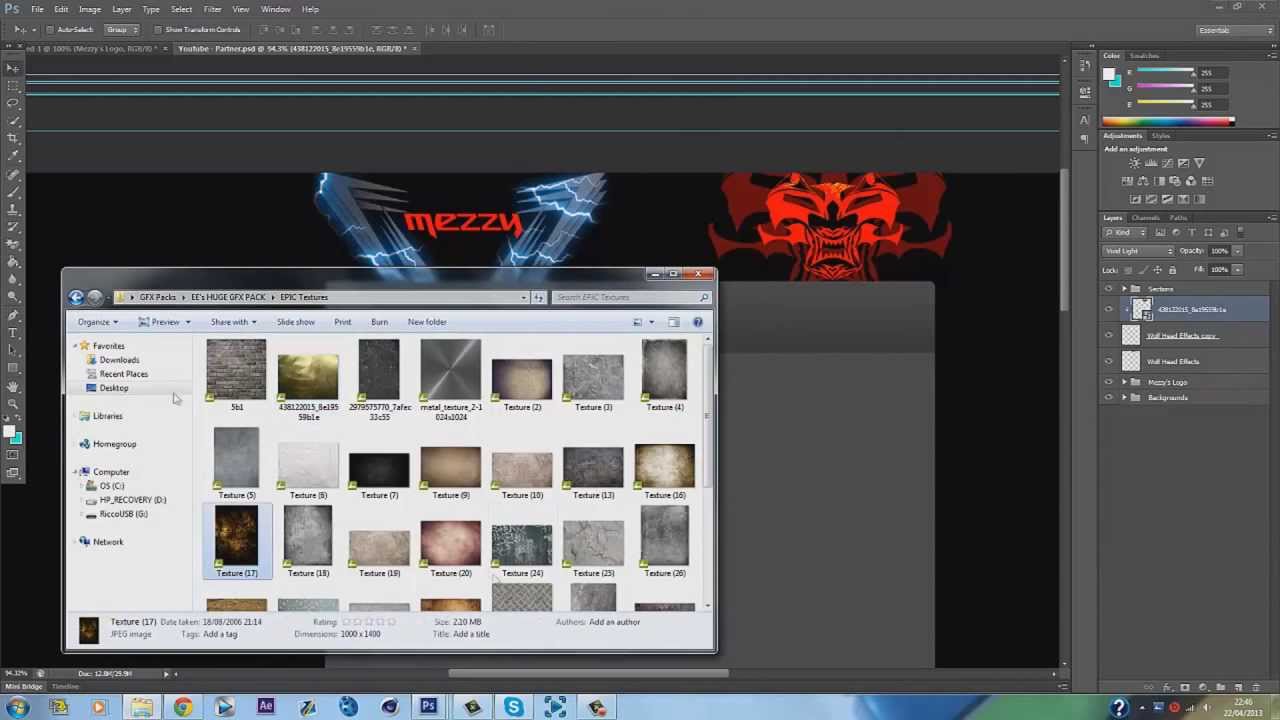Filter layers by type layers icon
Viewport: 1280px width, 720px height.
1191,233
